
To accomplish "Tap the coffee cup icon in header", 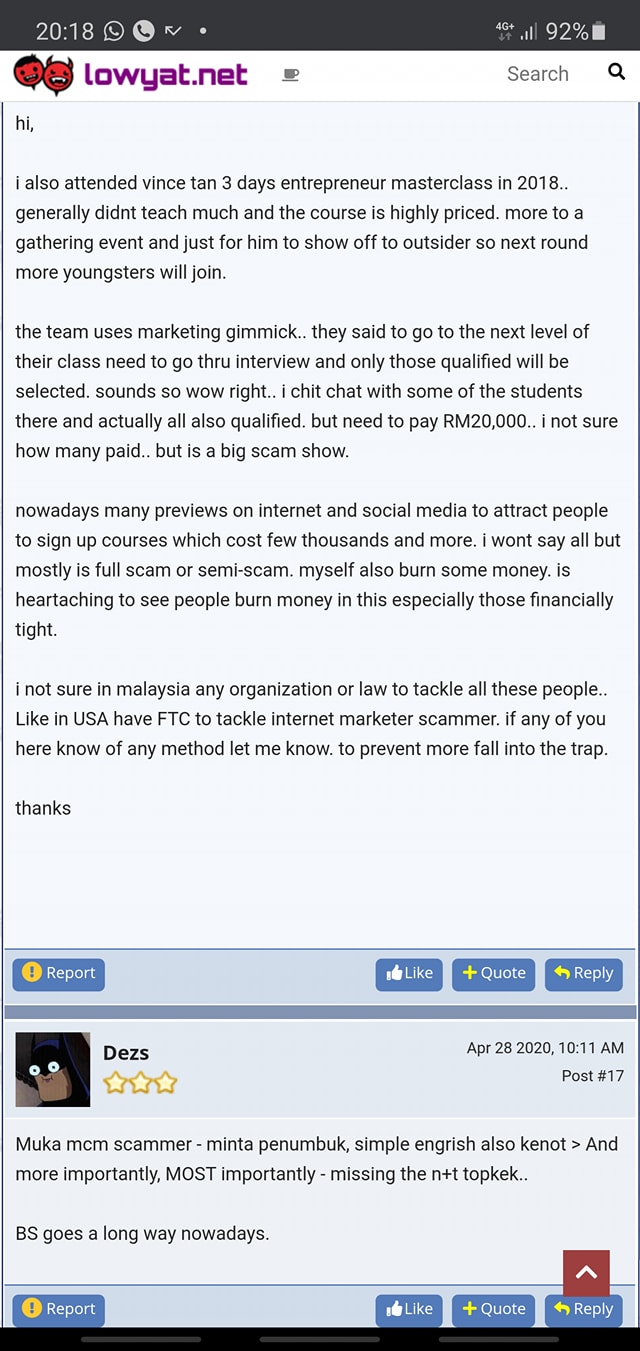I will pyautogui.click(x=290, y=75).
